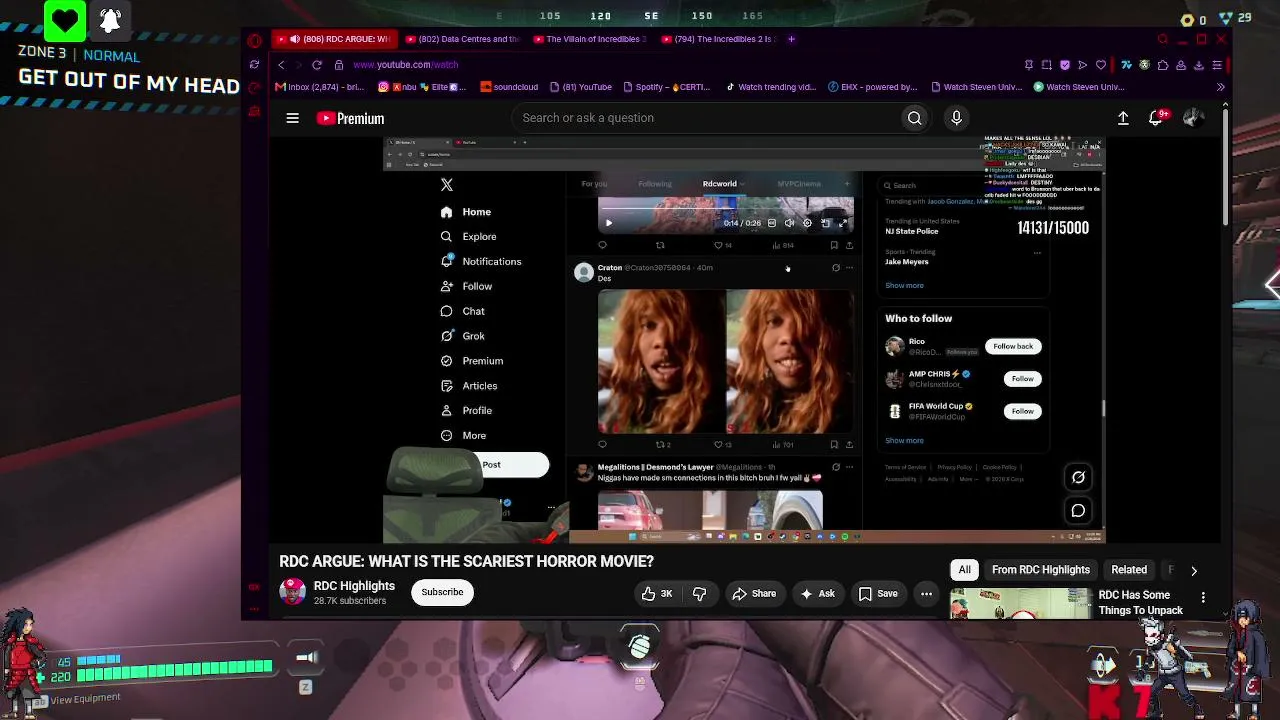Open a new browser tab
This screenshot has width=1280, height=720.
(x=791, y=39)
